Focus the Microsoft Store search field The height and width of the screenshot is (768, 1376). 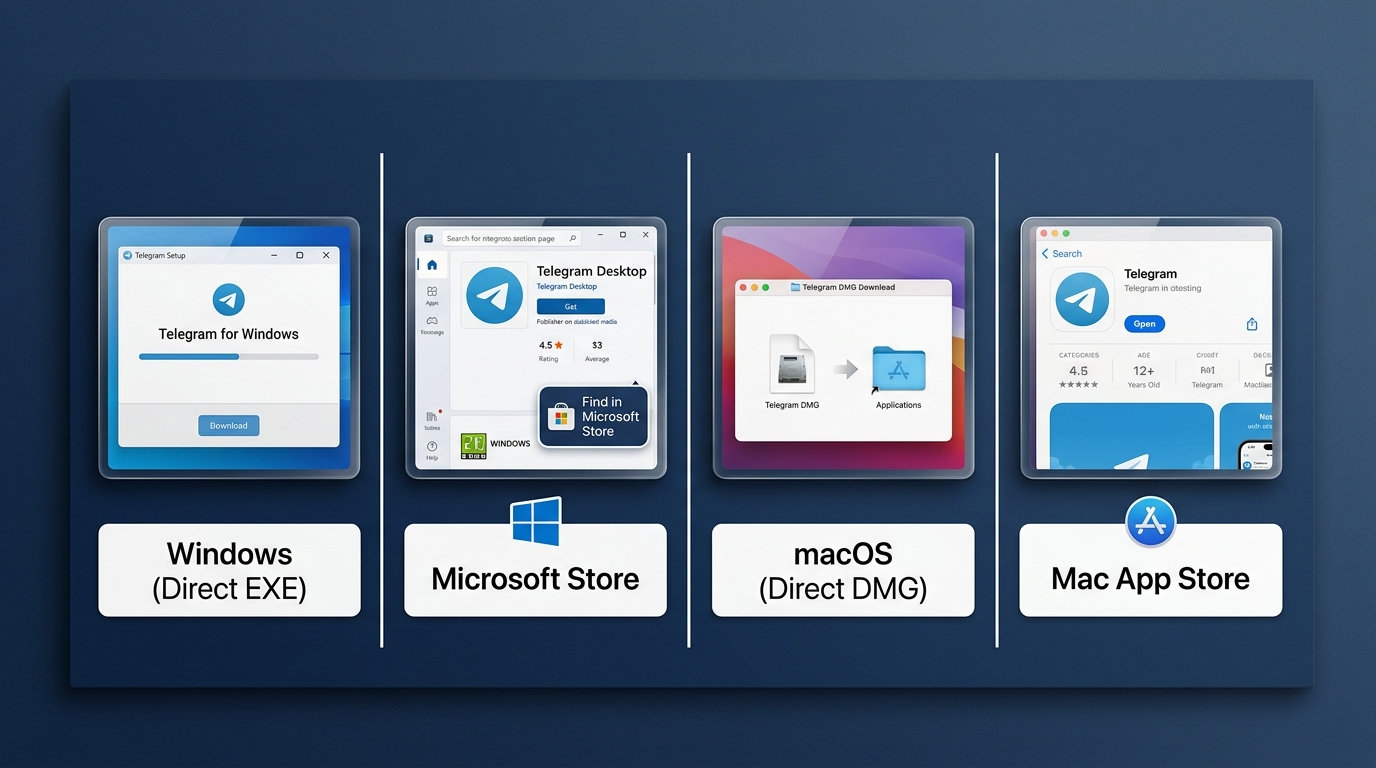coord(511,239)
